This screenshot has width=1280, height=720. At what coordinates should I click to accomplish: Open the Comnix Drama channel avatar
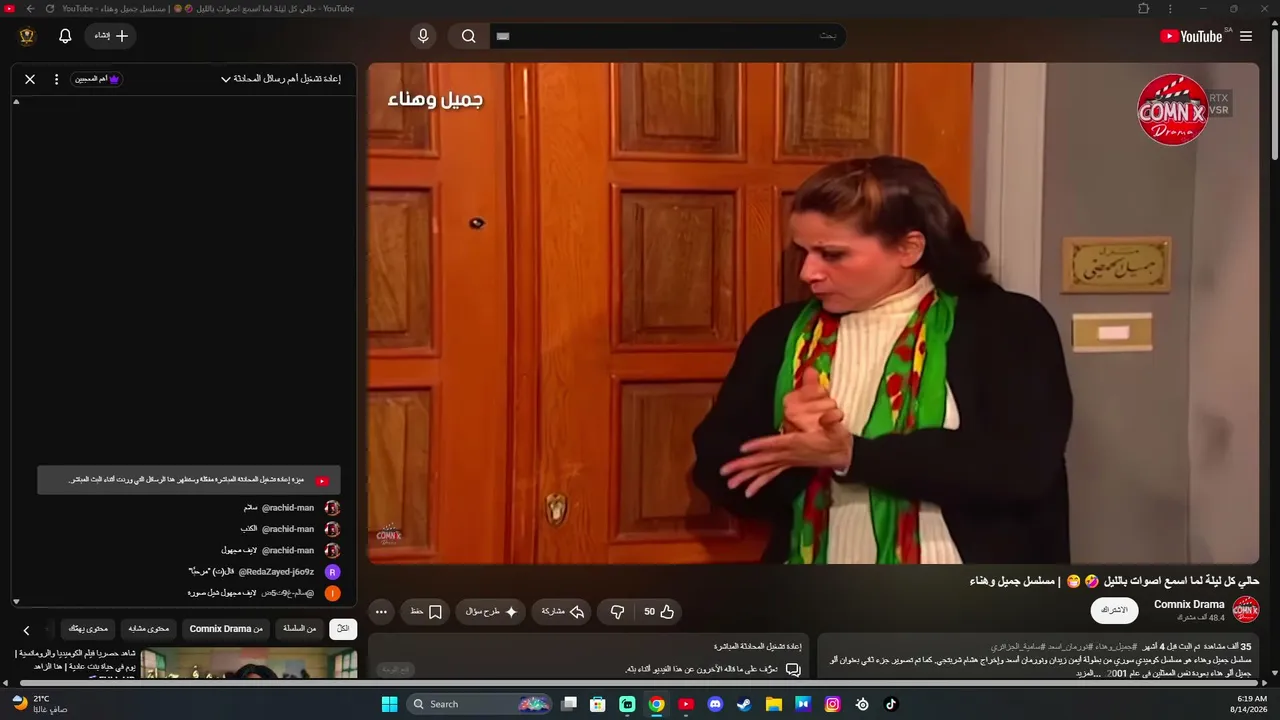coord(1245,609)
